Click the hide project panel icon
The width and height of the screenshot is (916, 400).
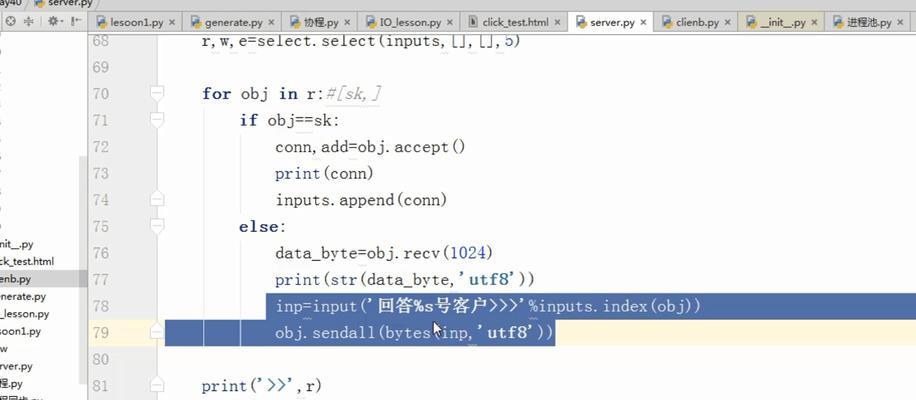pos(76,22)
